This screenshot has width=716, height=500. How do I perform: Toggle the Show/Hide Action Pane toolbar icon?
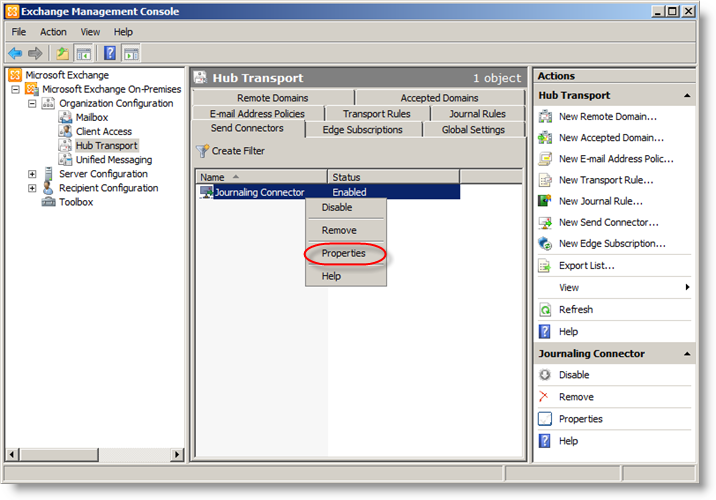[x=131, y=53]
